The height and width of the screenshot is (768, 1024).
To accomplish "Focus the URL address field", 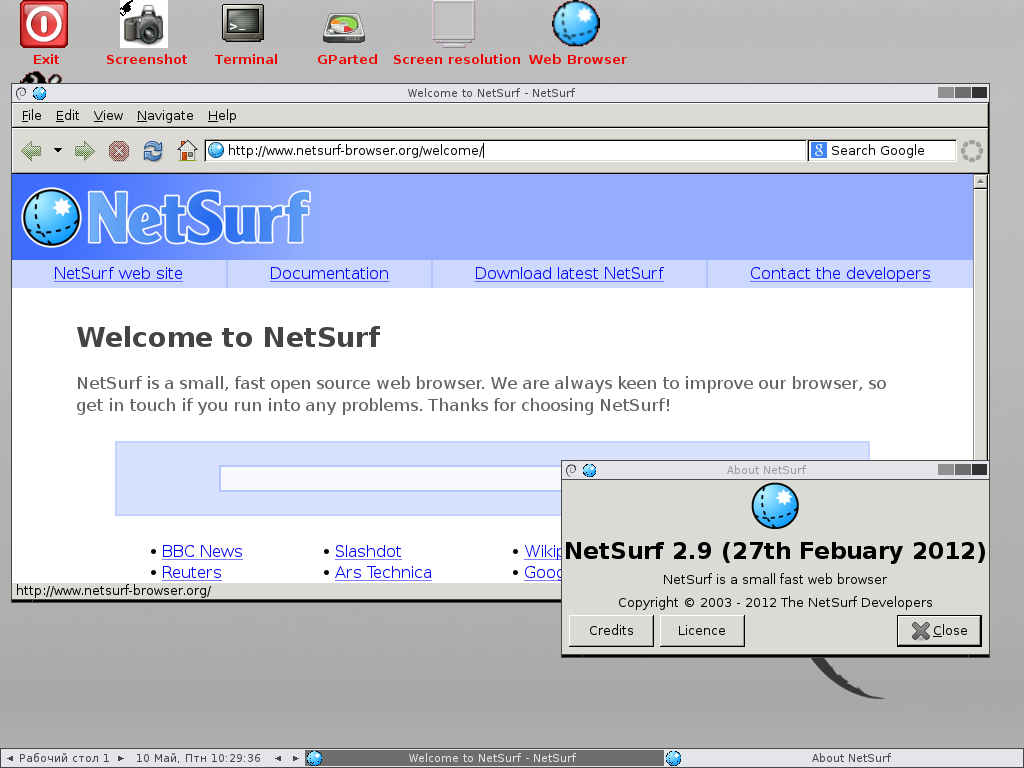I will pos(505,151).
